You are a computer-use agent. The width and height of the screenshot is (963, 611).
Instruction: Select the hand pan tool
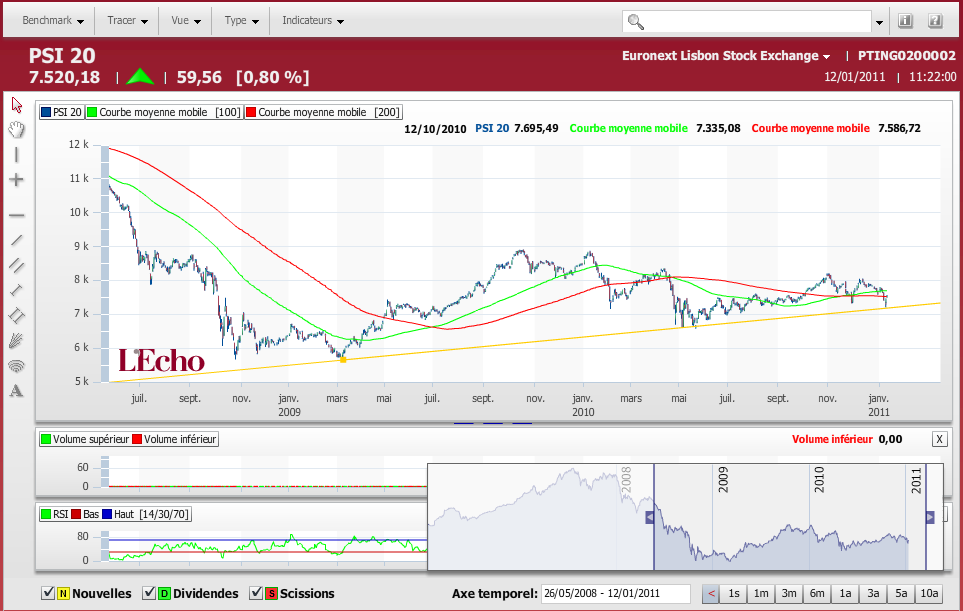17,130
